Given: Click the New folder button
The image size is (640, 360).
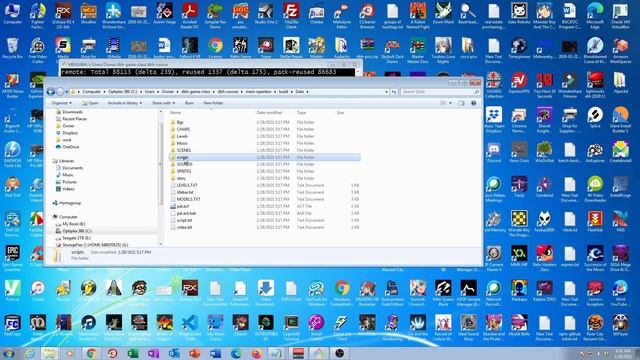Looking at the screenshot, I should click(x=213, y=103).
